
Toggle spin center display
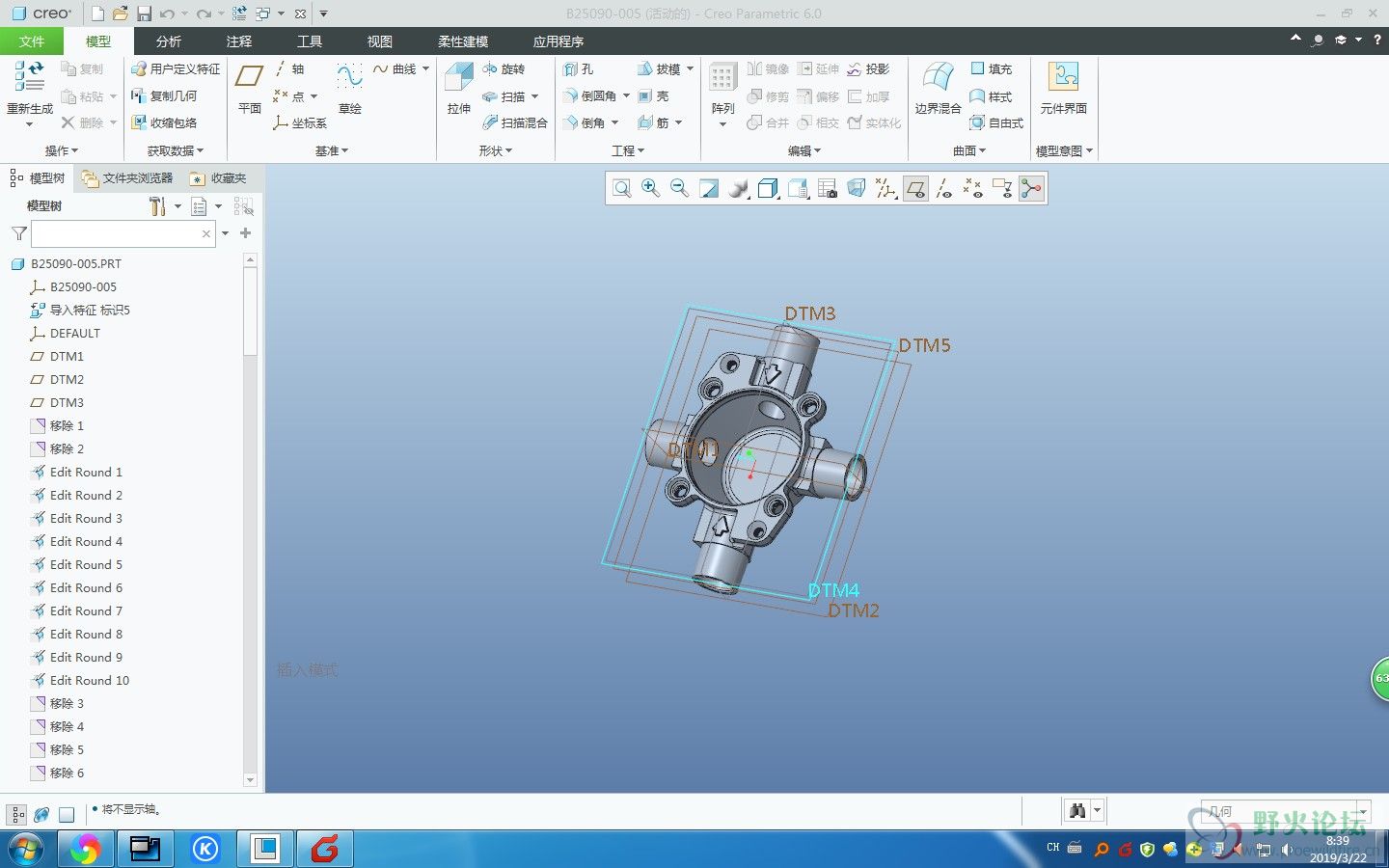1031,189
